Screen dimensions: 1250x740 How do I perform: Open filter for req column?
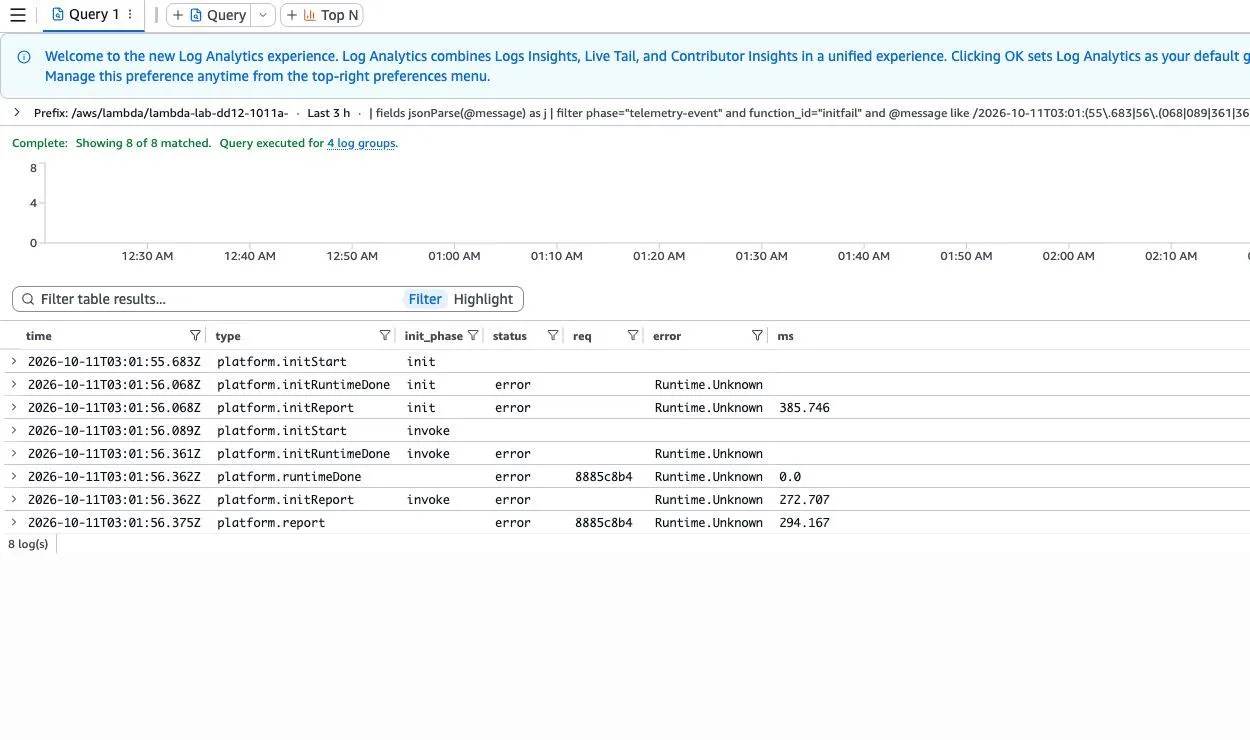[x=633, y=335]
